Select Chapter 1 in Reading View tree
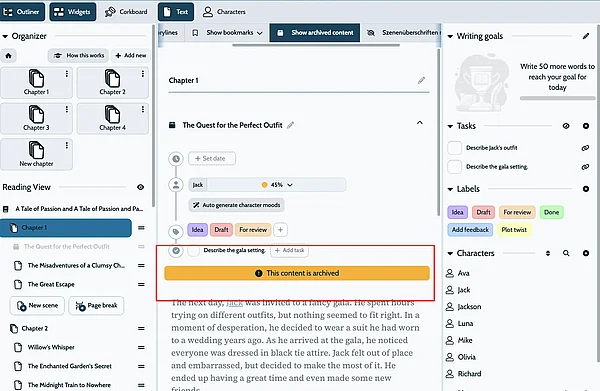Screen dimensions: 600x391 [x=66, y=228]
